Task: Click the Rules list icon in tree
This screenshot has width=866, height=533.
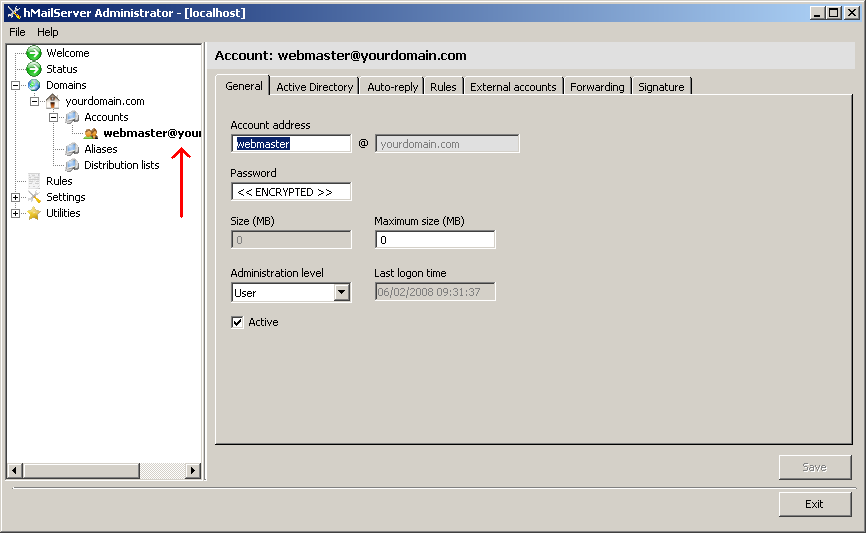Action: click(x=34, y=181)
